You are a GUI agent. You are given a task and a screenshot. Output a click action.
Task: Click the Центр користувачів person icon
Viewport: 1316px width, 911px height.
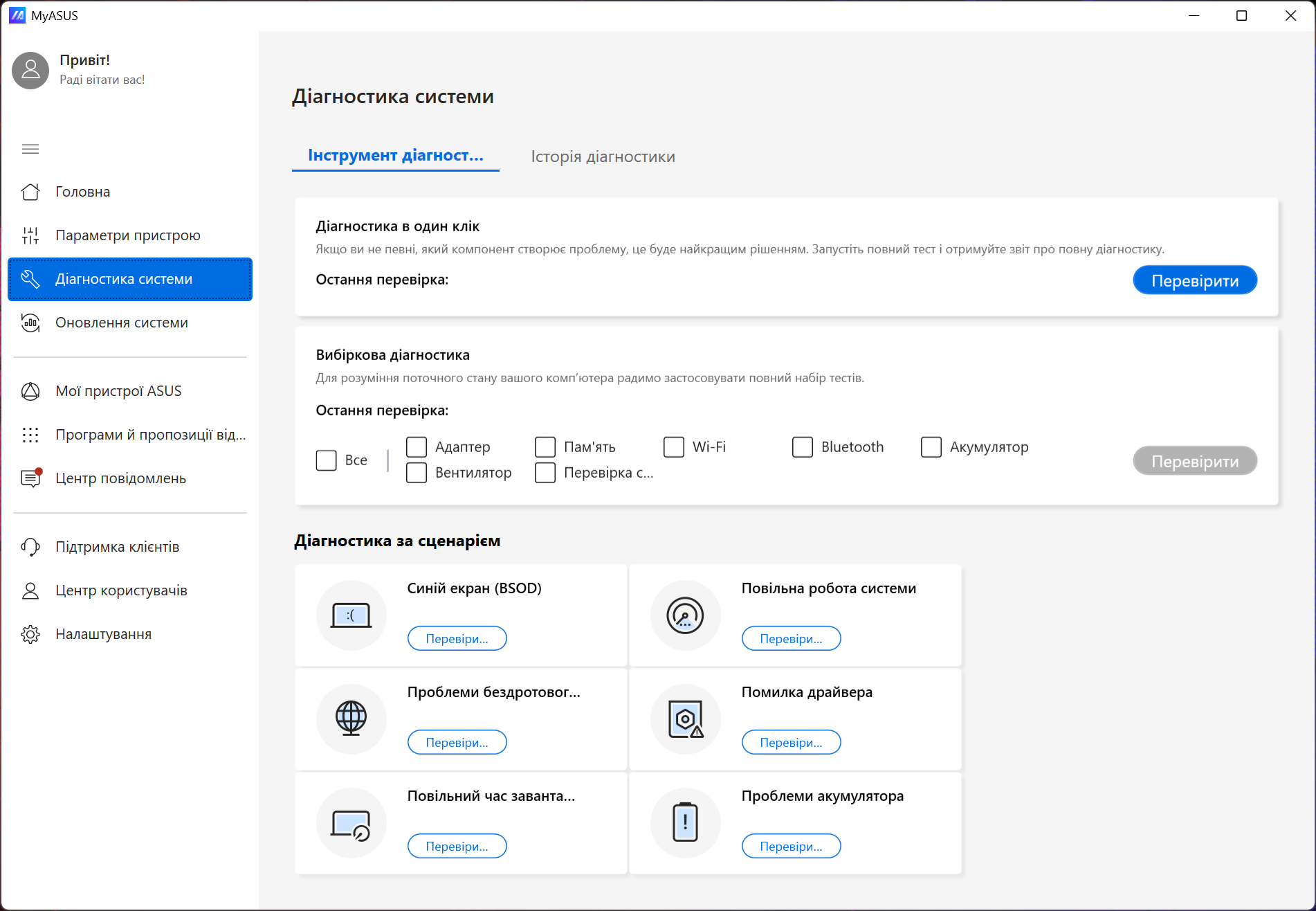30,590
